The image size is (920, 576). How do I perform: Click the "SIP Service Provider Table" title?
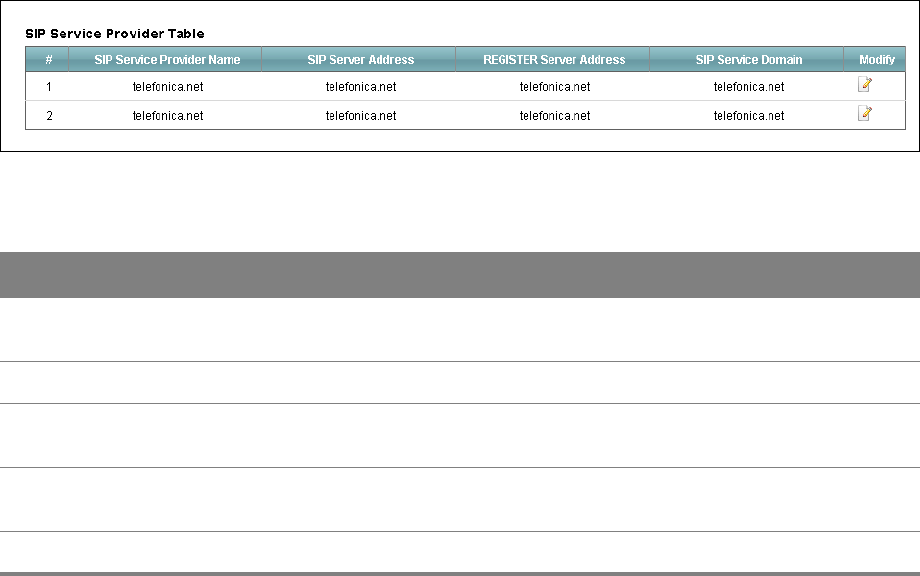115,34
